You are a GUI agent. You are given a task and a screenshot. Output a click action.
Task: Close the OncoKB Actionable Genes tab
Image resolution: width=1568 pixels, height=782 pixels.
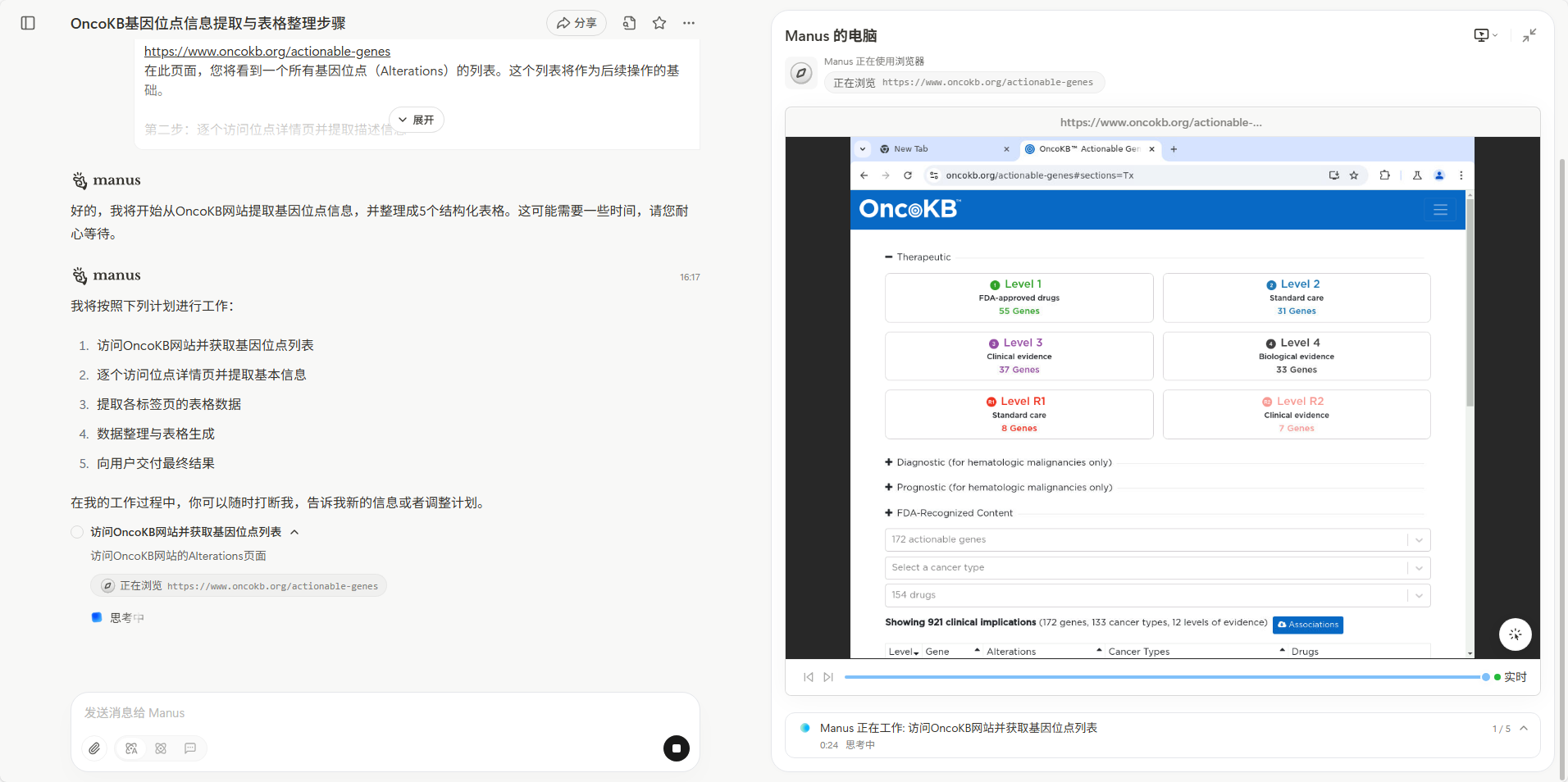(1152, 149)
